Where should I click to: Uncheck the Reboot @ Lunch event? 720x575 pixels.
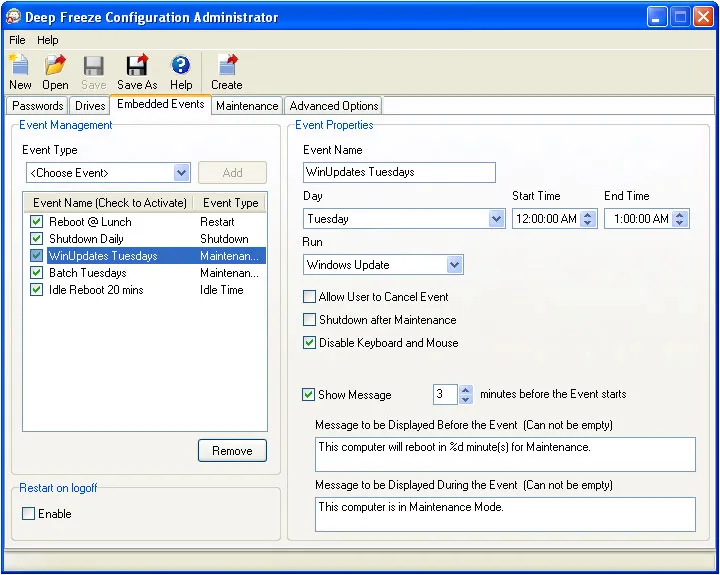(x=37, y=222)
